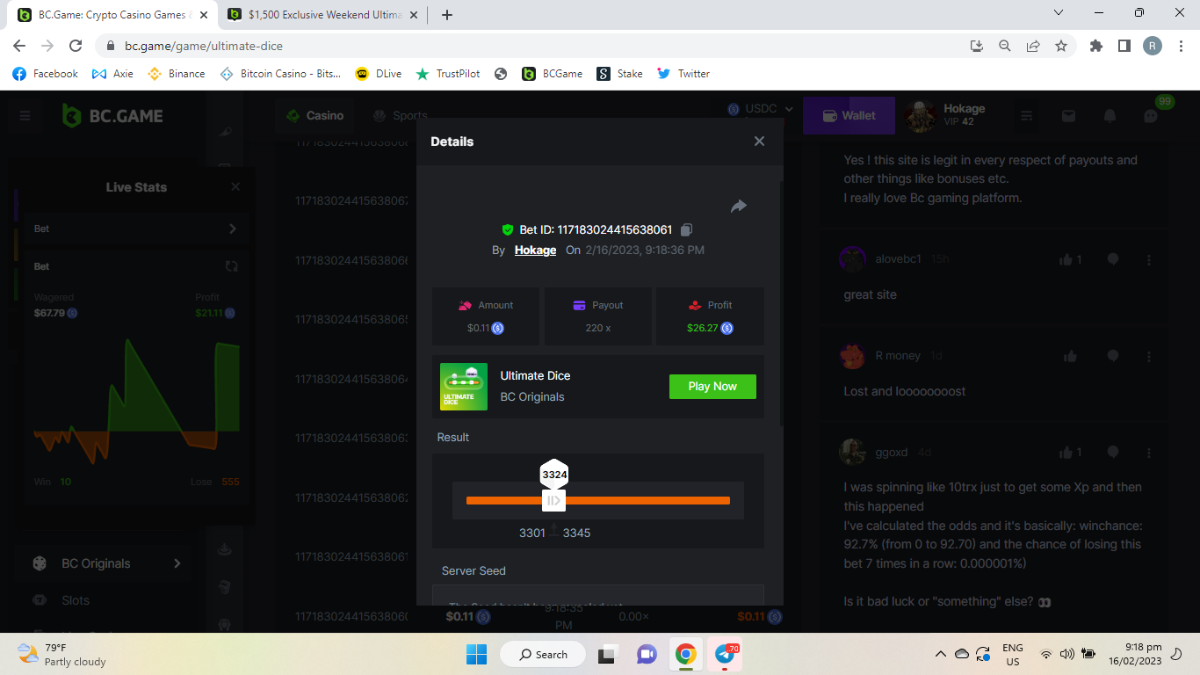Open the USDC currency dropdown
This screenshot has width=1200, height=675.
(x=760, y=109)
